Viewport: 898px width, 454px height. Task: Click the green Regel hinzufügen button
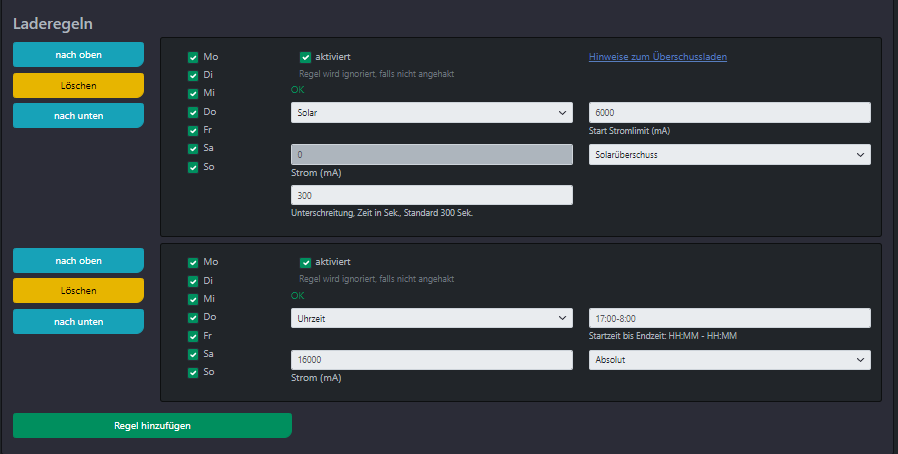pos(152,425)
